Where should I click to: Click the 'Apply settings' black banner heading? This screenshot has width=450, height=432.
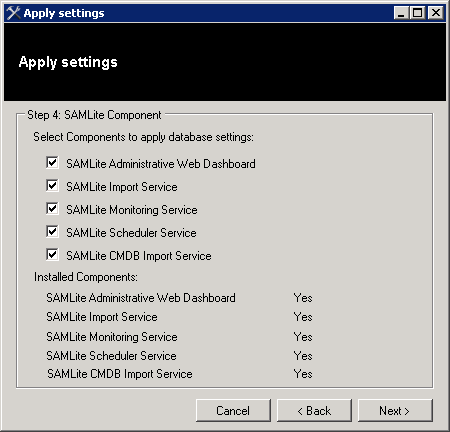pyautogui.click(x=68, y=62)
